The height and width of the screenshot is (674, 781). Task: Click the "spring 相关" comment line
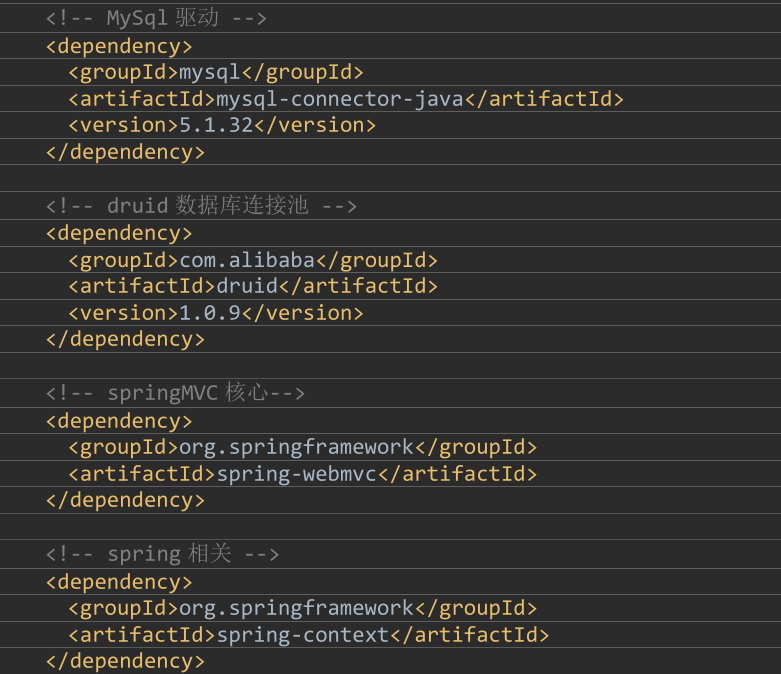(162, 553)
